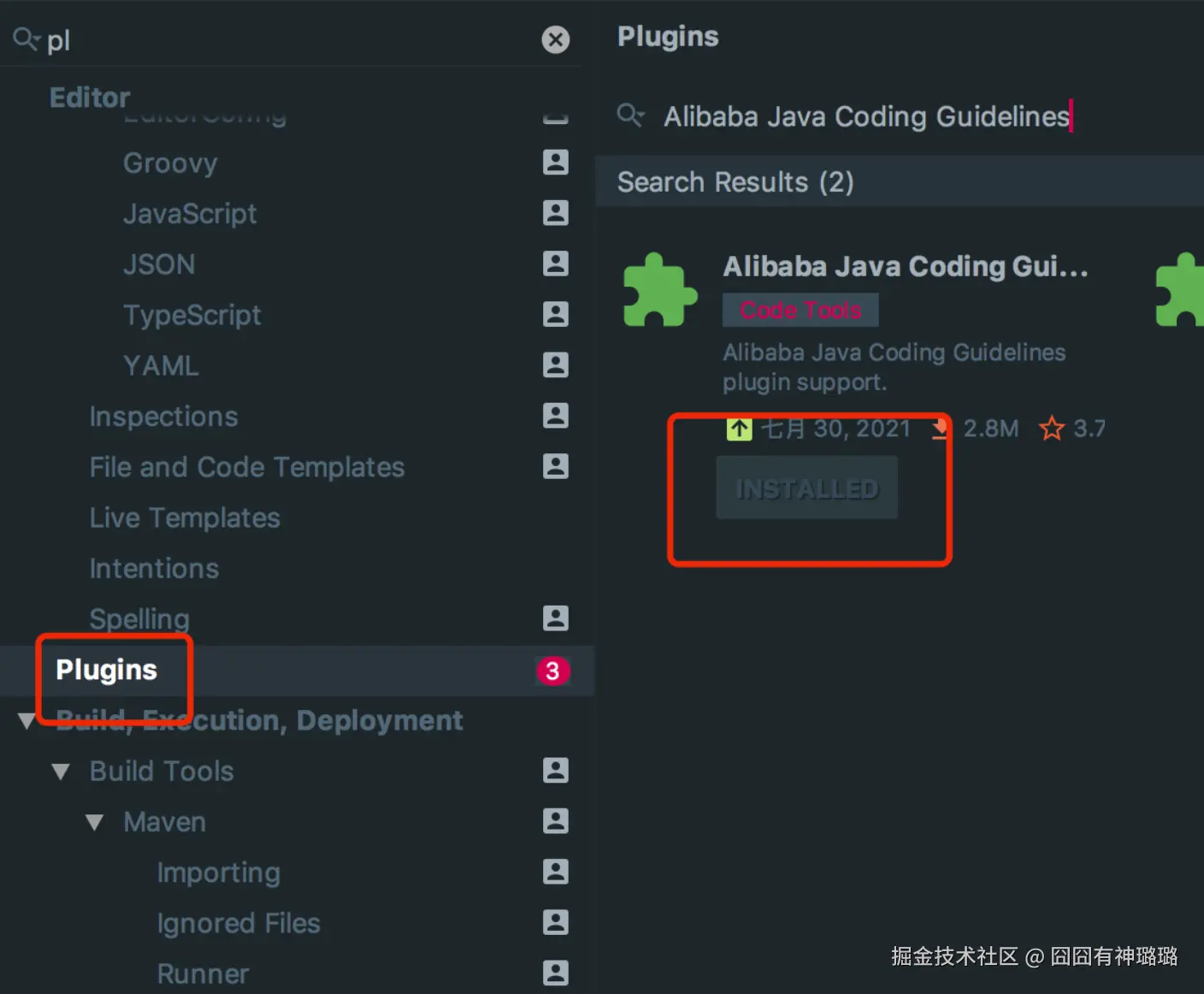Click the Code Tools category tag

tap(800, 311)
